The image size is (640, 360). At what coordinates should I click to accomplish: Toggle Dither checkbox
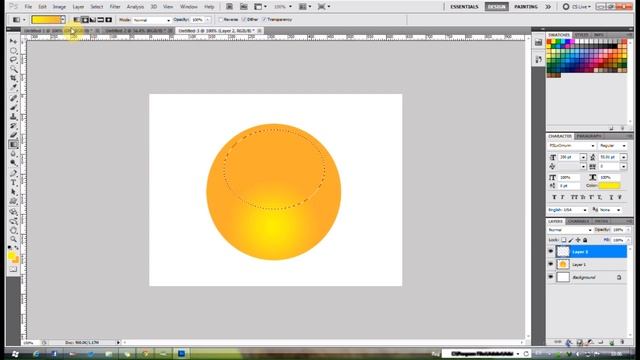(244, 20)
